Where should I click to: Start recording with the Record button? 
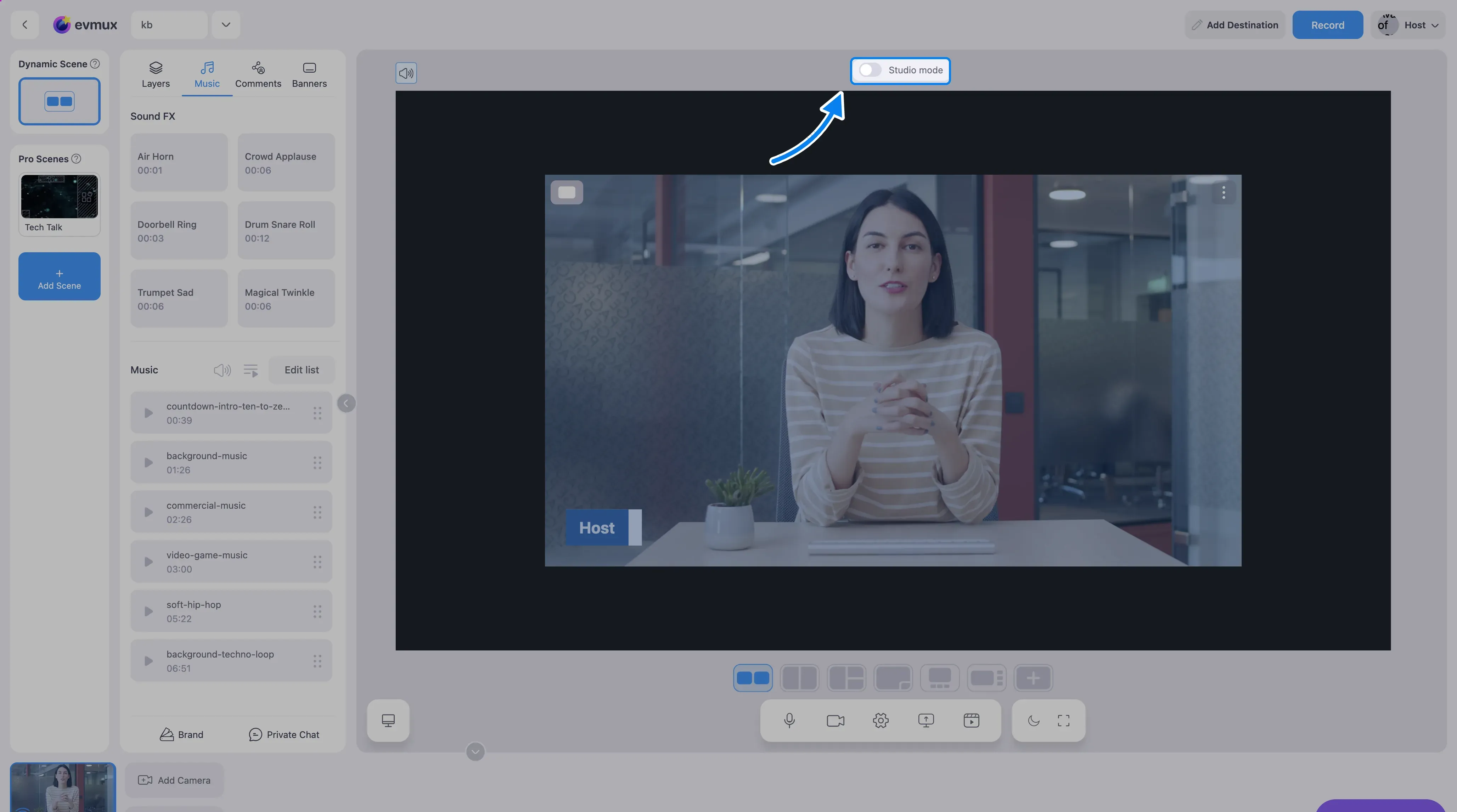1327,25
